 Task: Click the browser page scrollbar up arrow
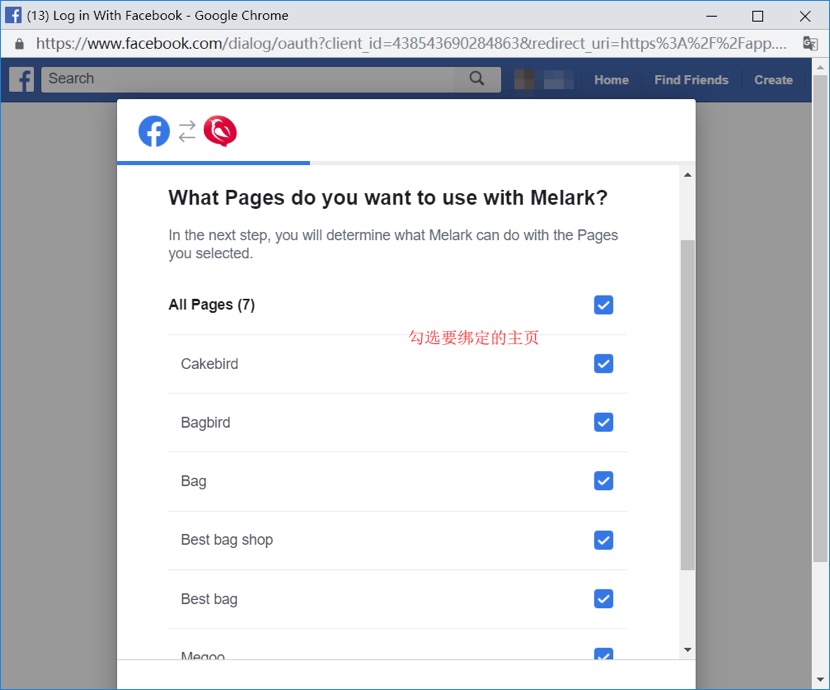coord(820,68)
